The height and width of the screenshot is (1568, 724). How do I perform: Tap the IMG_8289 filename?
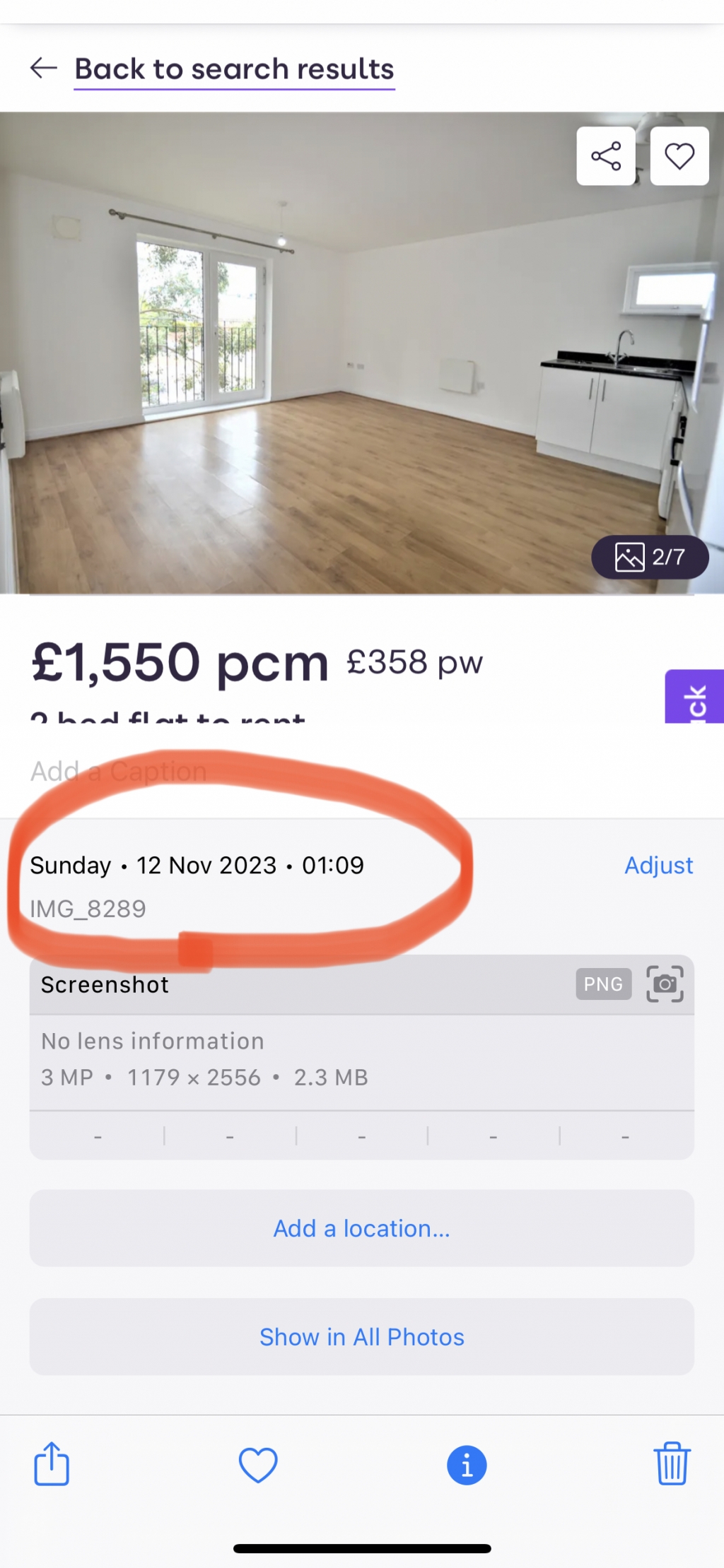[88, 908]
